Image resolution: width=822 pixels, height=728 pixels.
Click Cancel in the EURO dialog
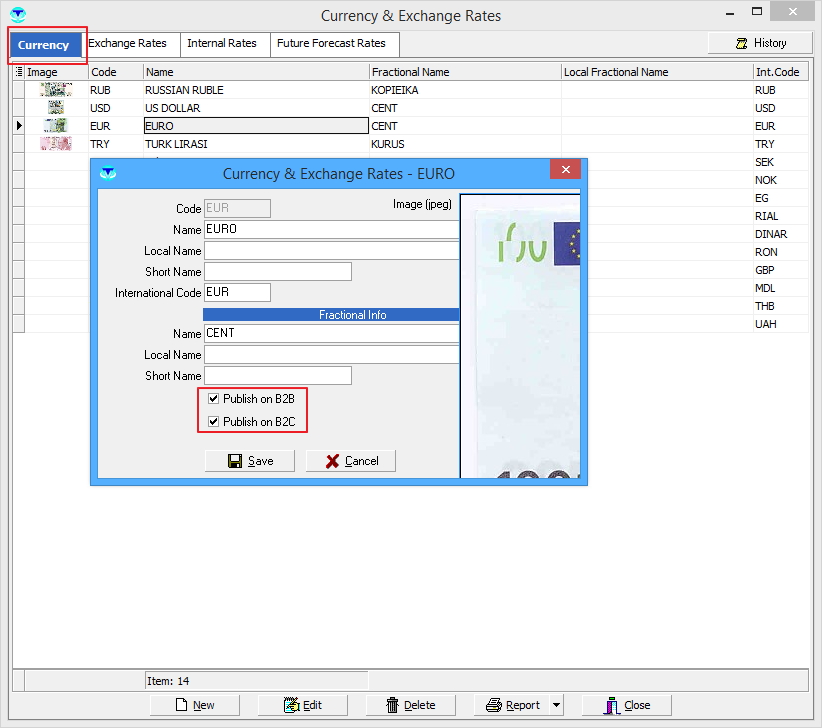[x=351, y=461]
